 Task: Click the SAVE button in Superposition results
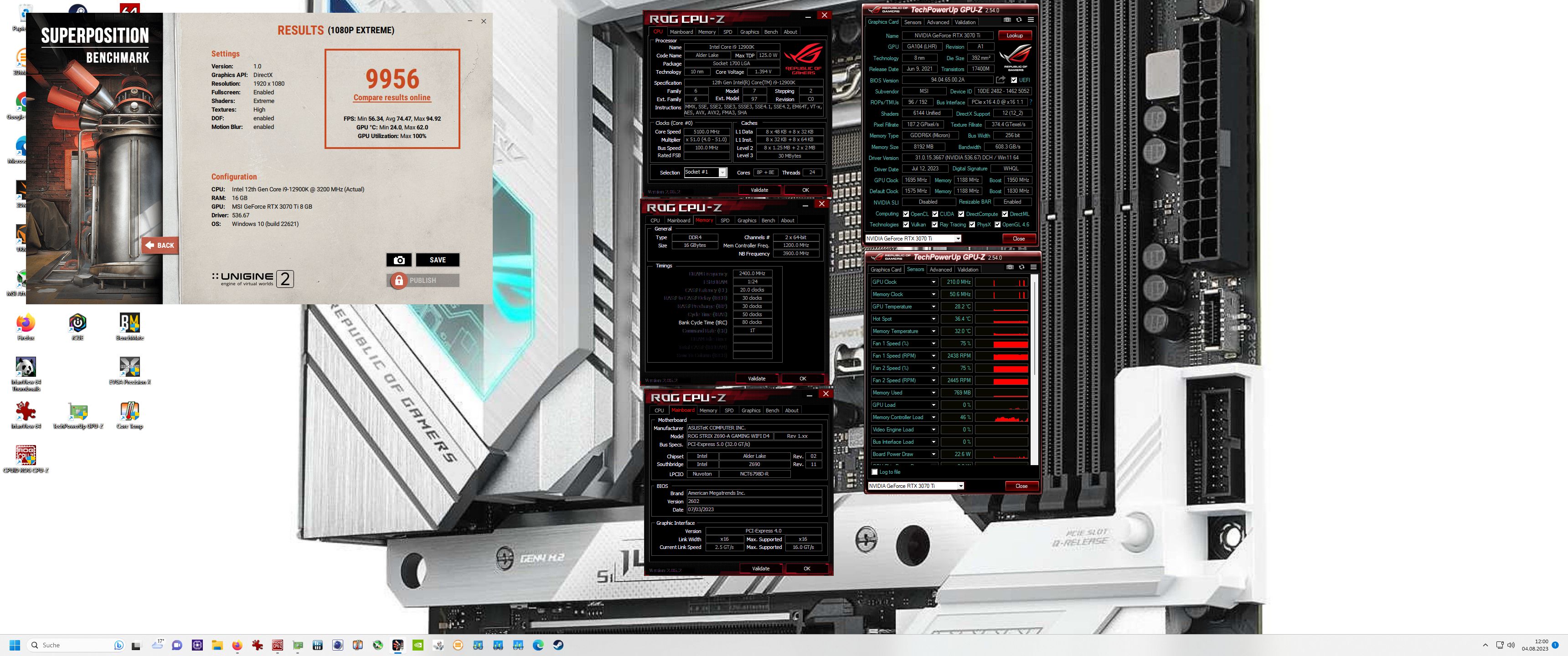pyautogui.click(x=438, y=260)
